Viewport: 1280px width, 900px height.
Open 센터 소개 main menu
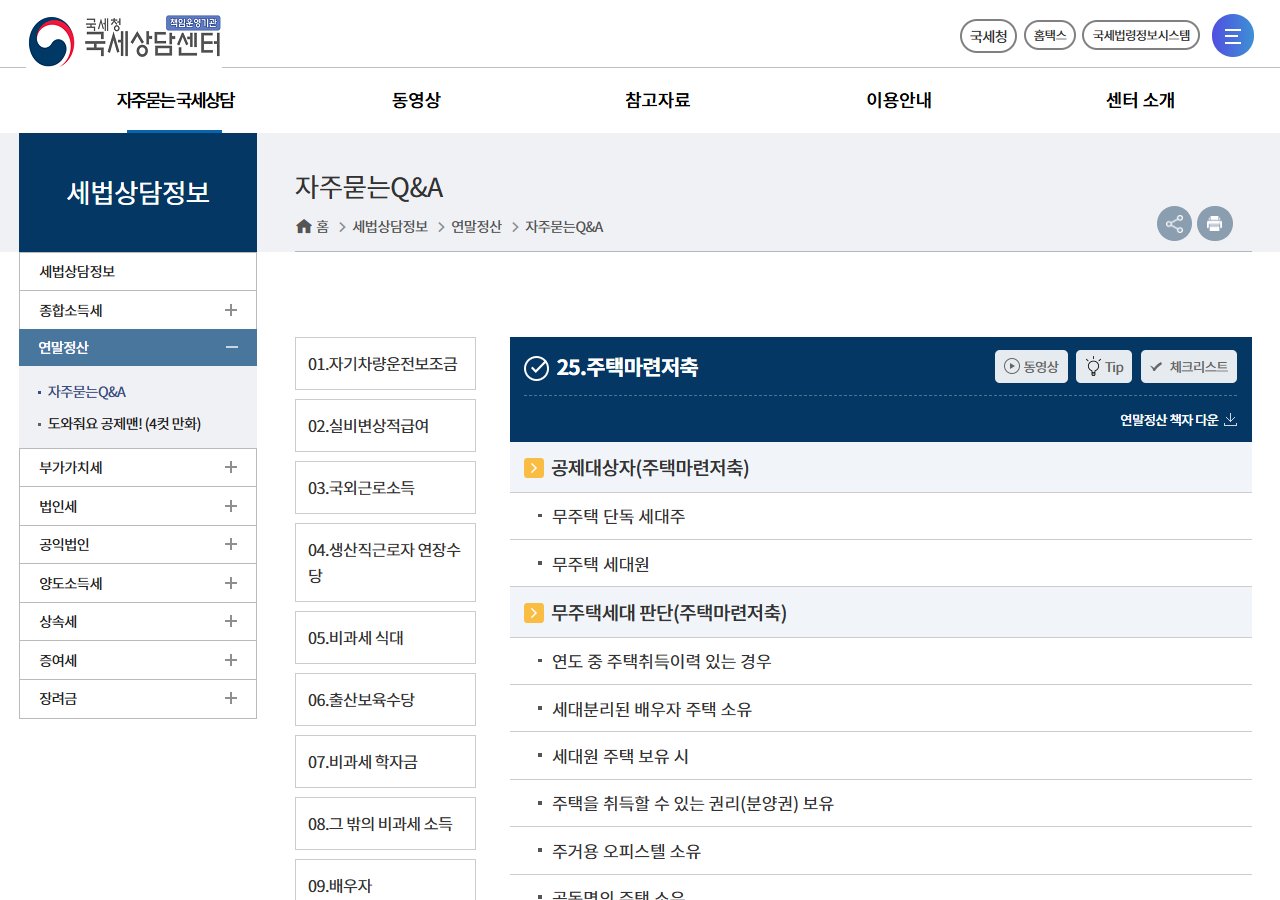coord(1140,100)
